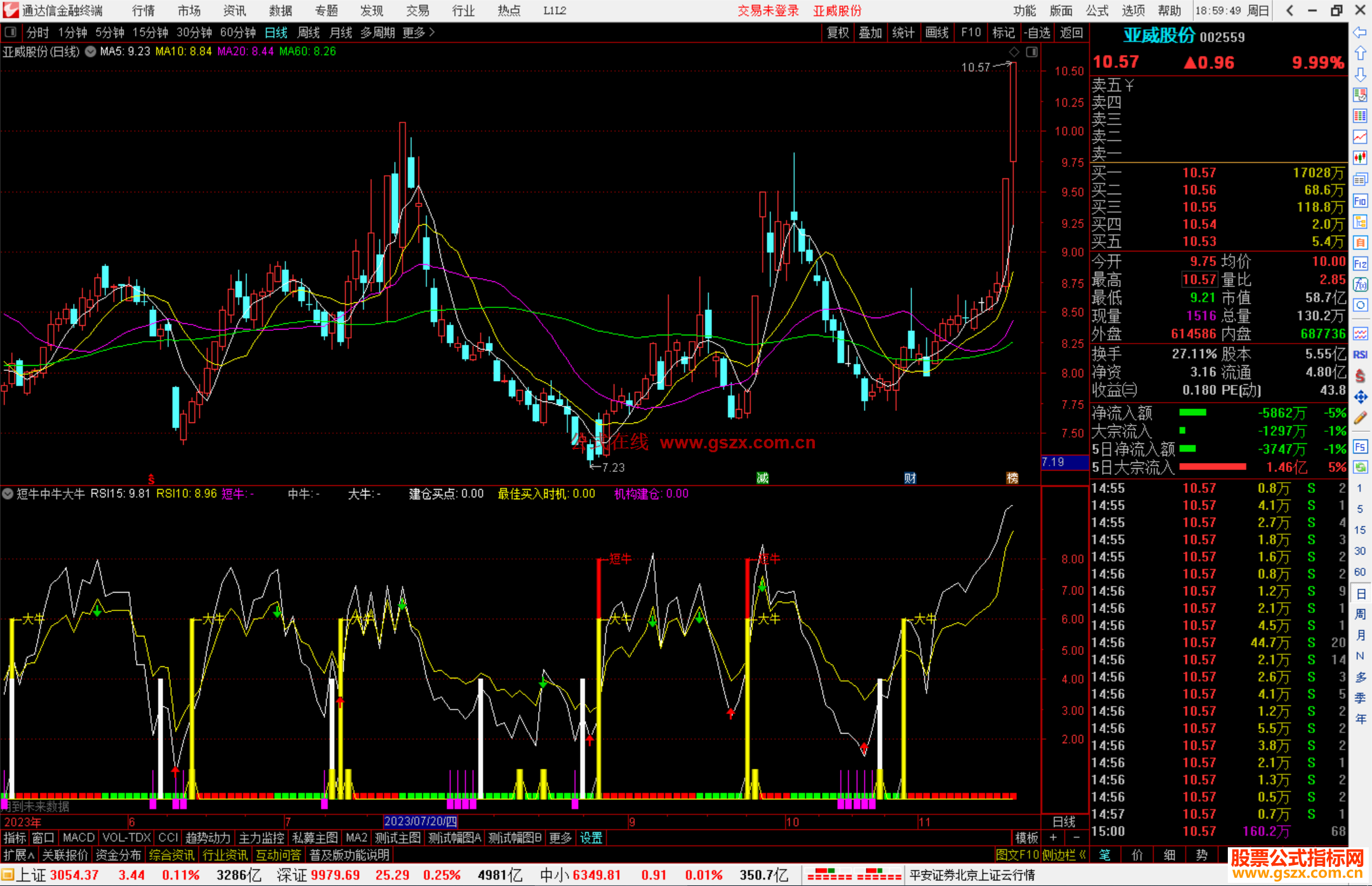The width and height of the screenshot is (1372, 886).
Task: Click the candlestick chart sidebar icon
Action: tap(1360, 158)
